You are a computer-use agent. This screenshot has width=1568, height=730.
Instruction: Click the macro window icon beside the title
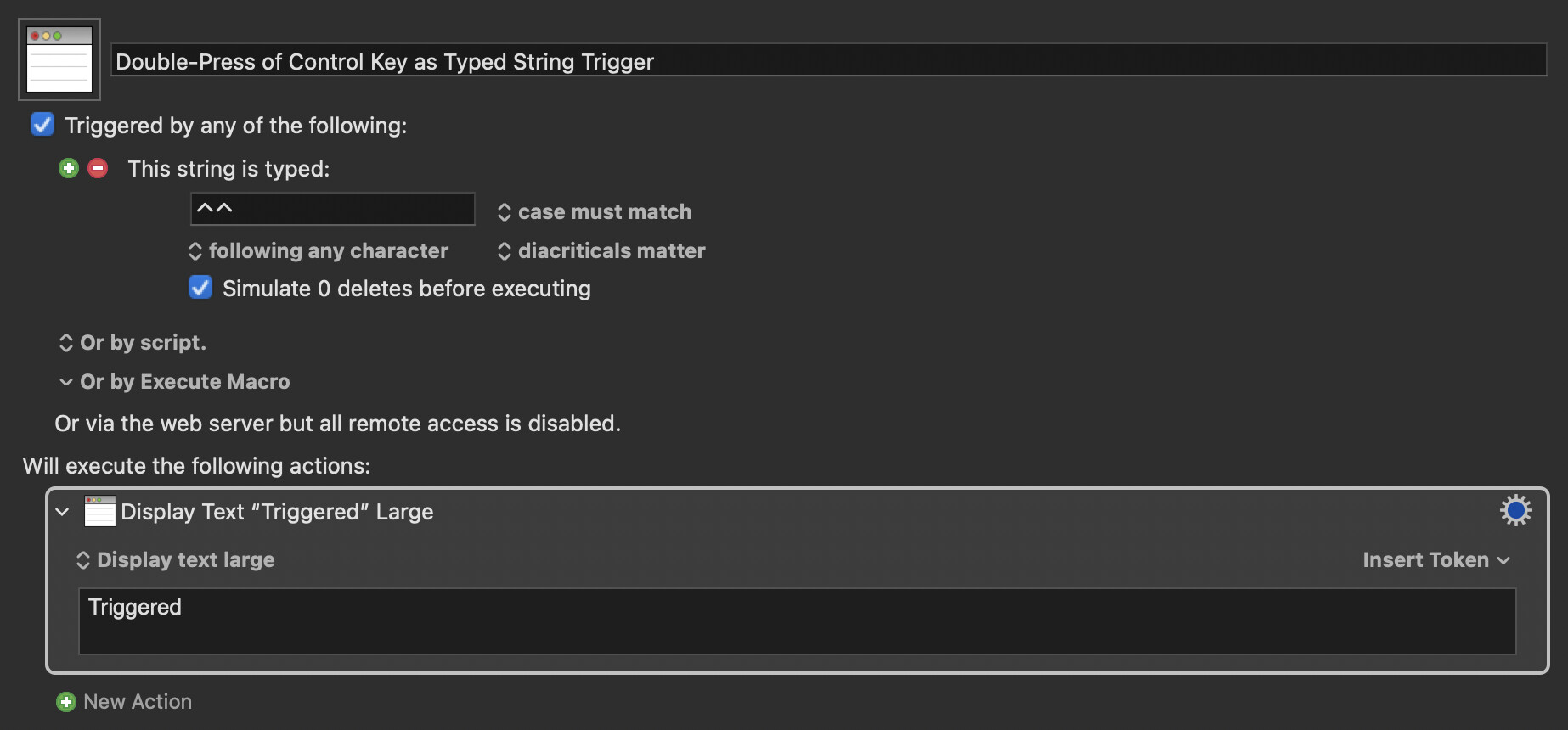tap(59, 59)
